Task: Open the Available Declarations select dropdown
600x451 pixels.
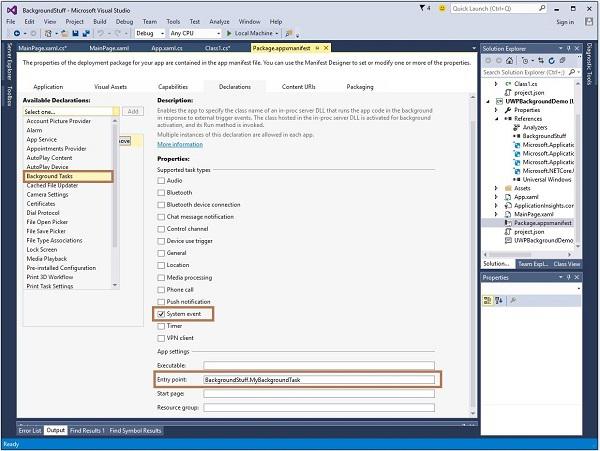Action: pos(70,111)
